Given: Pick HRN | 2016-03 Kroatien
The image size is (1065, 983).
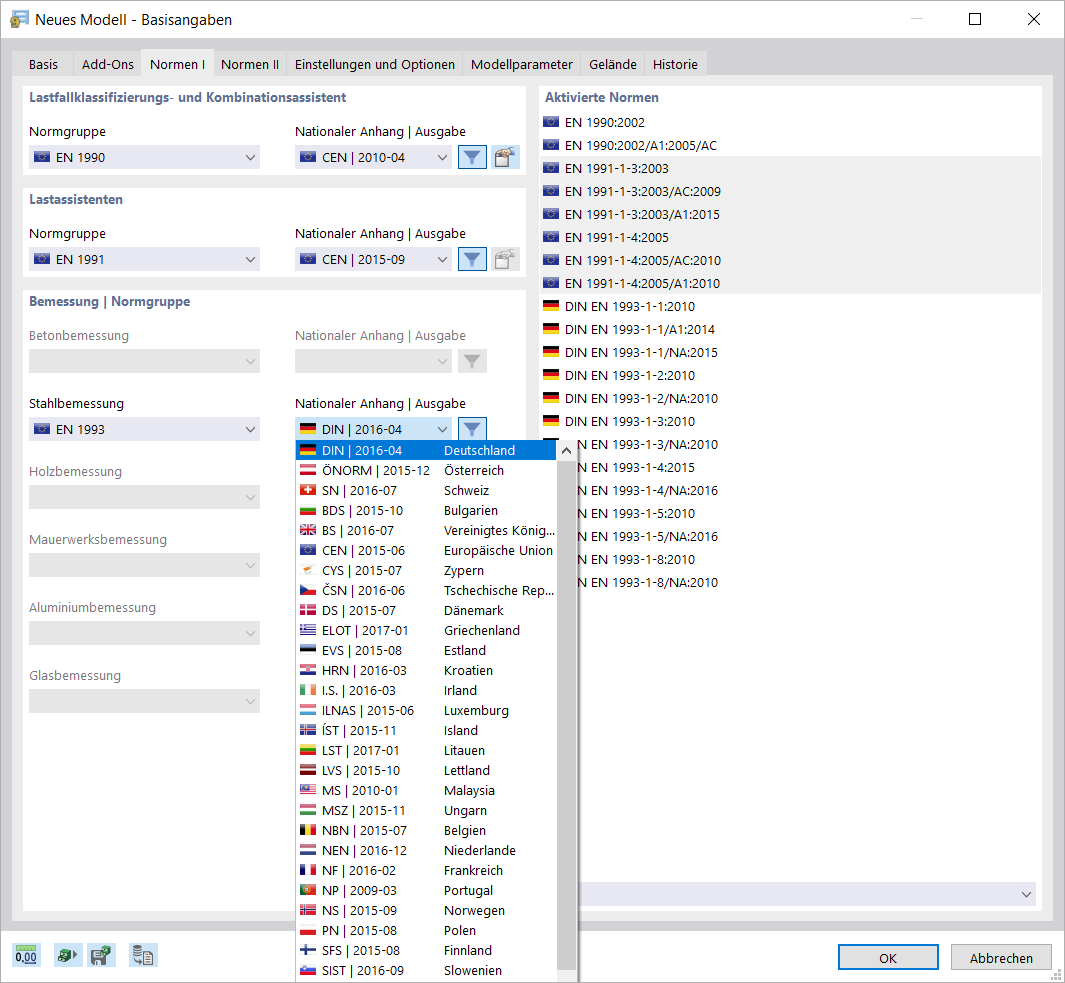Looking at the screenshot, I should tap(426, 671).
